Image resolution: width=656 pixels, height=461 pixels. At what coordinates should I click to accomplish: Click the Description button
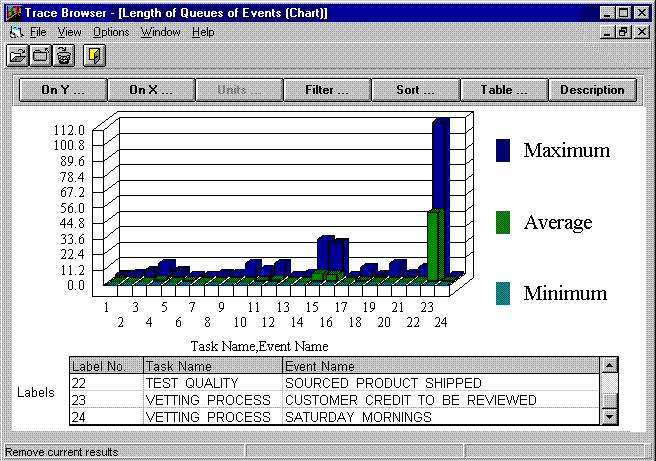tap(592, 90)
